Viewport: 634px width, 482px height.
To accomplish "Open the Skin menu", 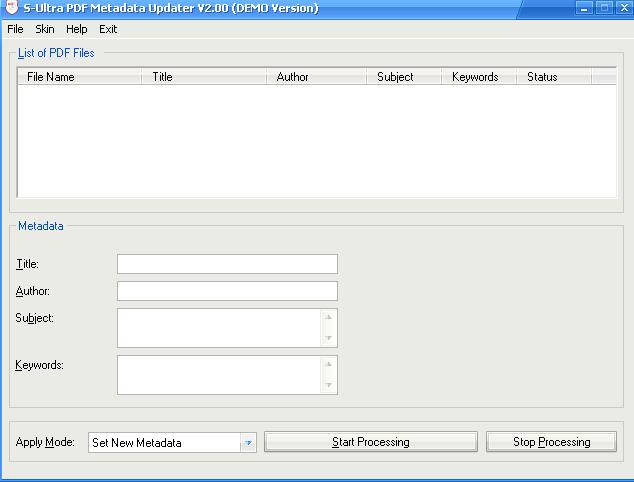I will [x=44, y=29].
